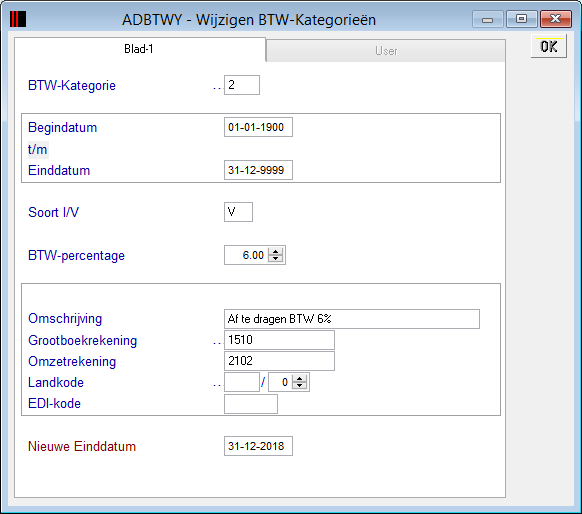Open BTW-Kategorie lookup dots
The height and width of the screenshot is (514, 582).
(217, 88)
